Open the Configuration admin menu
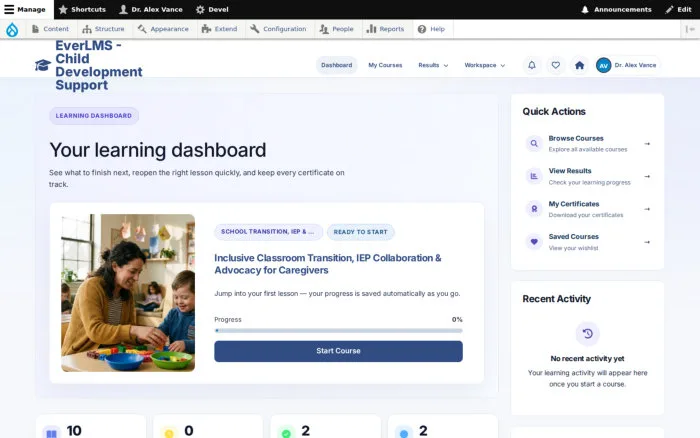 pyautogui.click(x=278, y=29)
